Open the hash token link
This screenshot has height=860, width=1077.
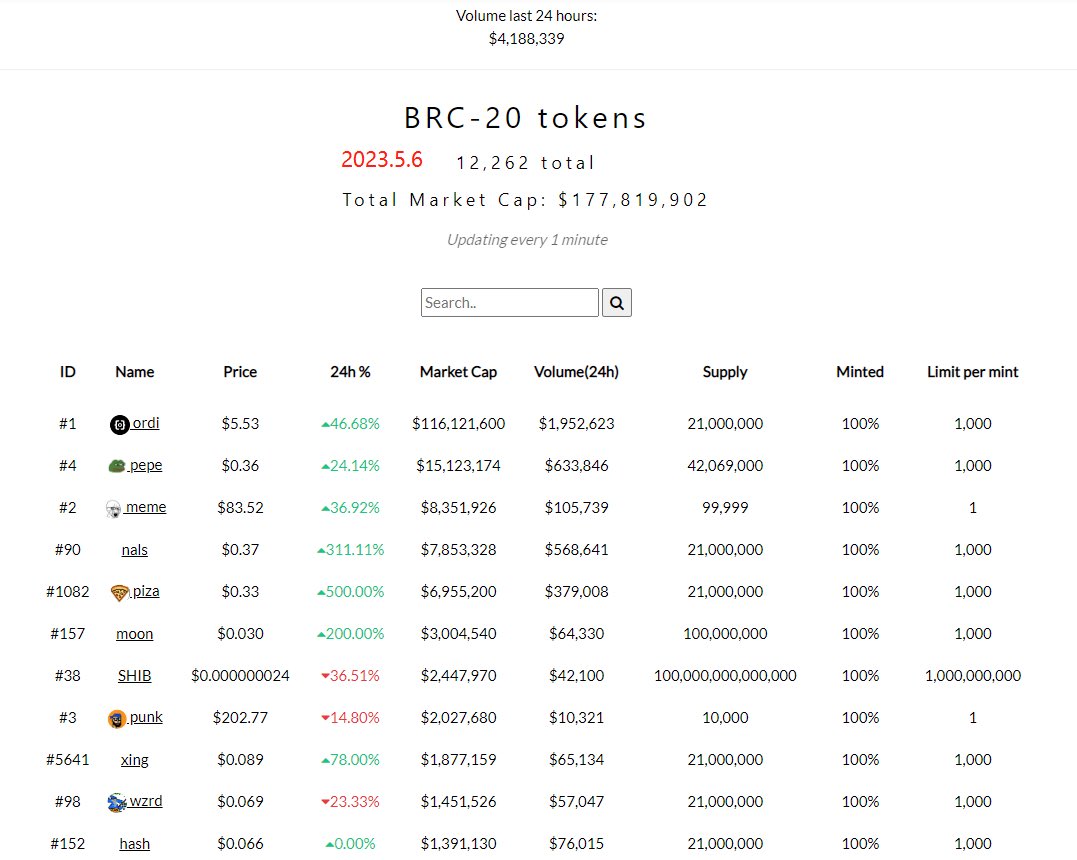[x=135, y=844]
